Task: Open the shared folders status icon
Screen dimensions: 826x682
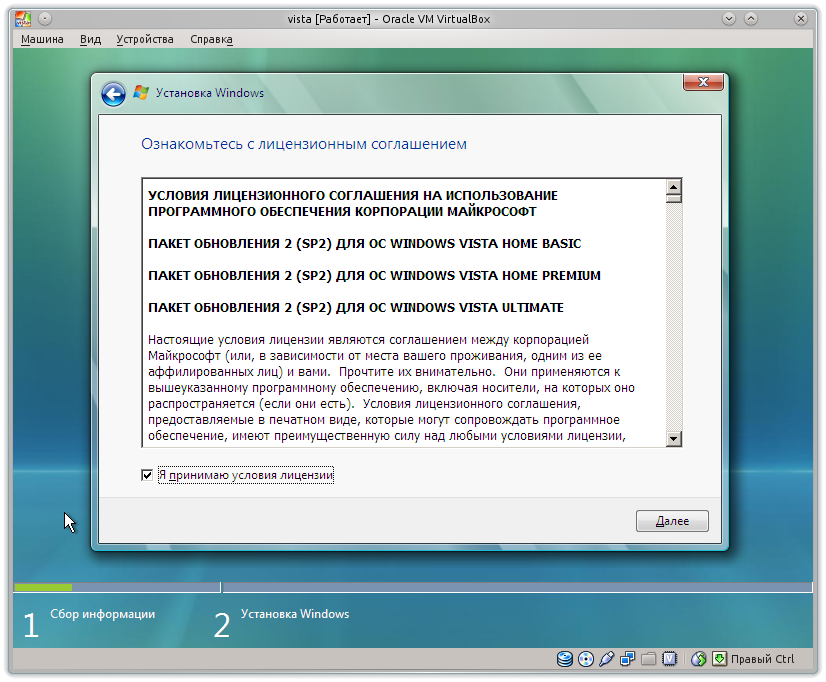Action: click(x=648, y=659)
